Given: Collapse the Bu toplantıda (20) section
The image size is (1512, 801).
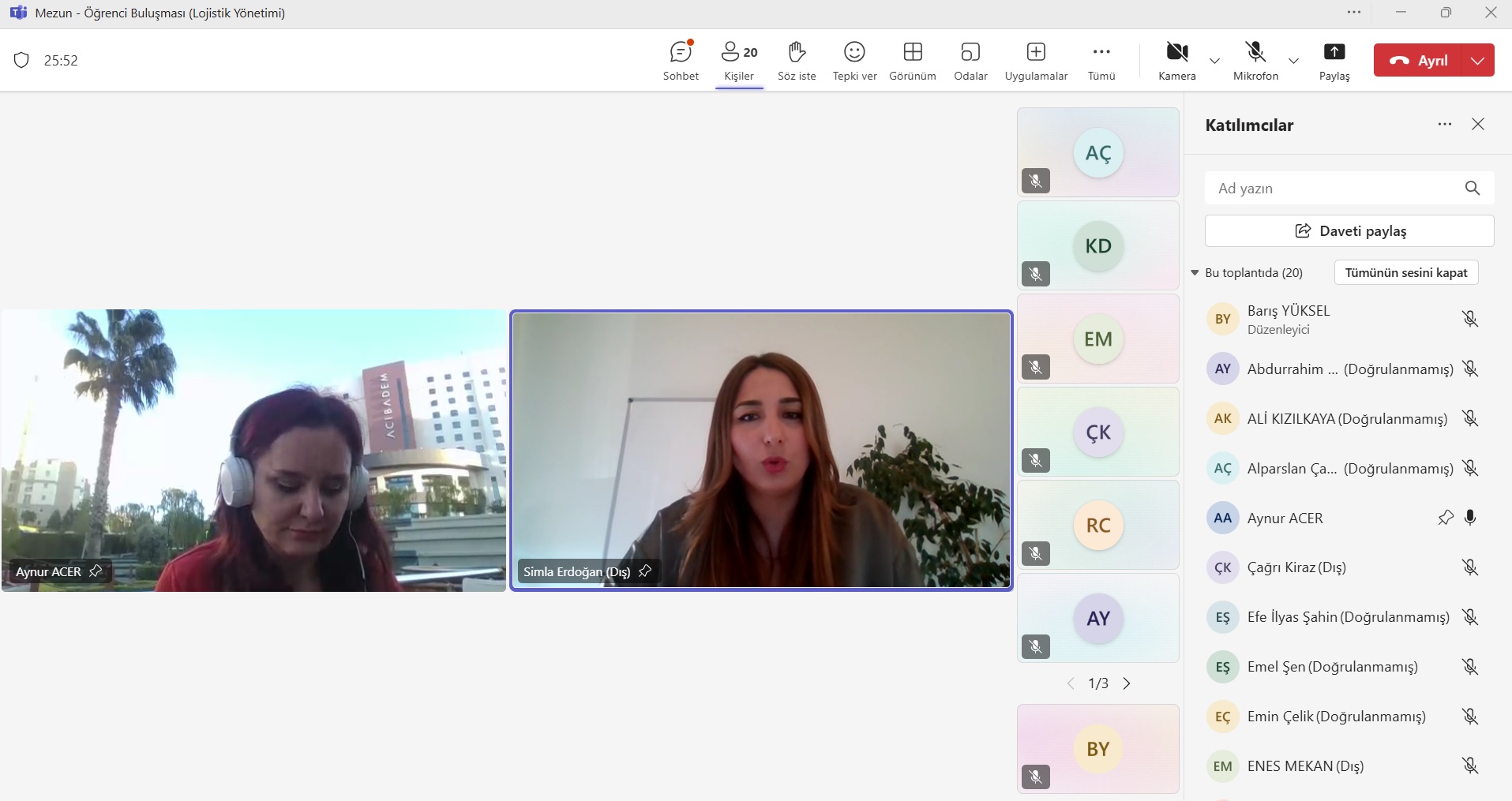Looking at the screenshot, I should pyautogui.click(x=1195, y=272).
